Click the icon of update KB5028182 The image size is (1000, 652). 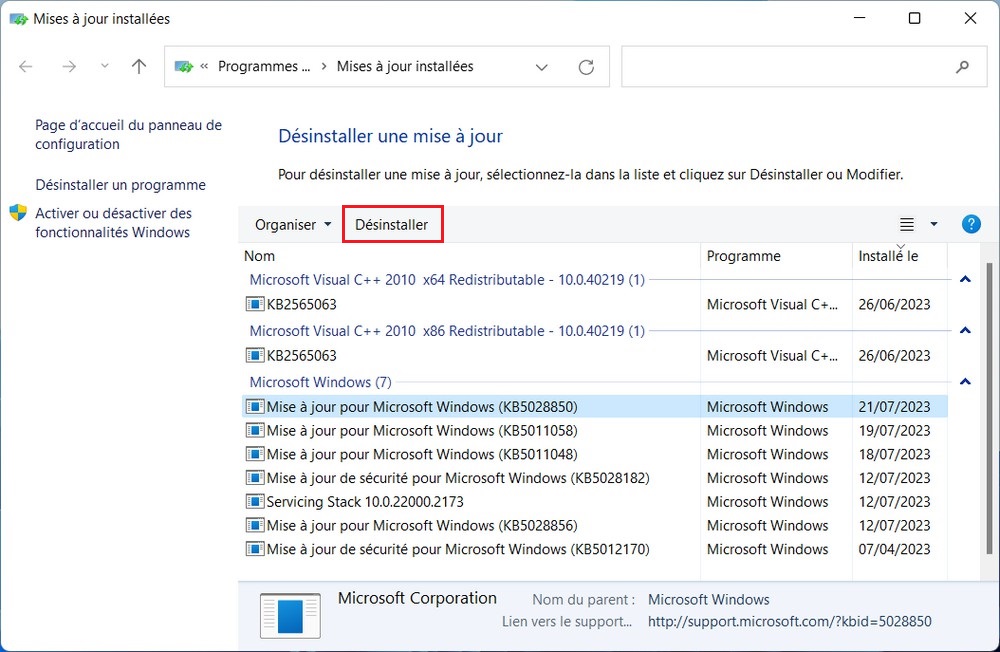255,478
